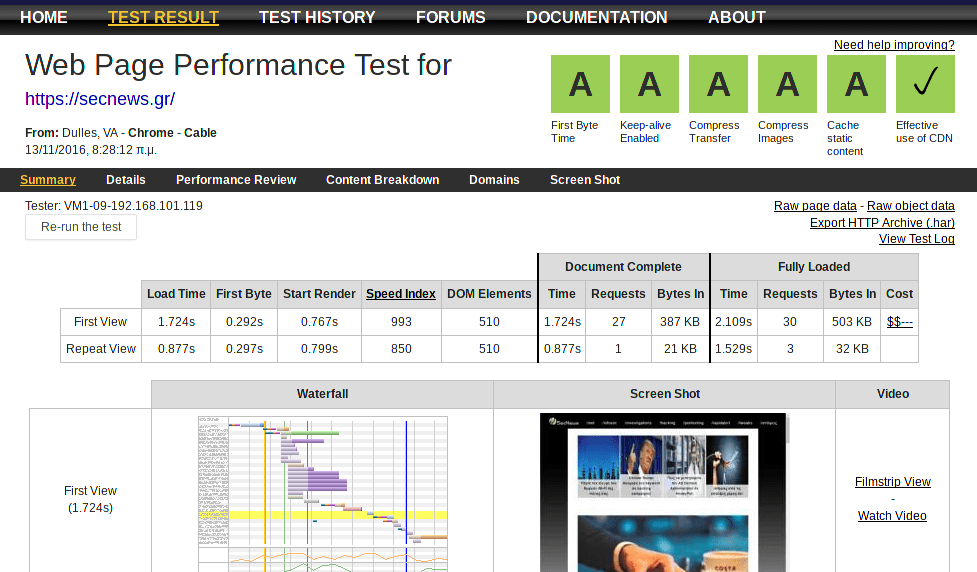Switch to the Content Breakdown tab

(383, 179)
